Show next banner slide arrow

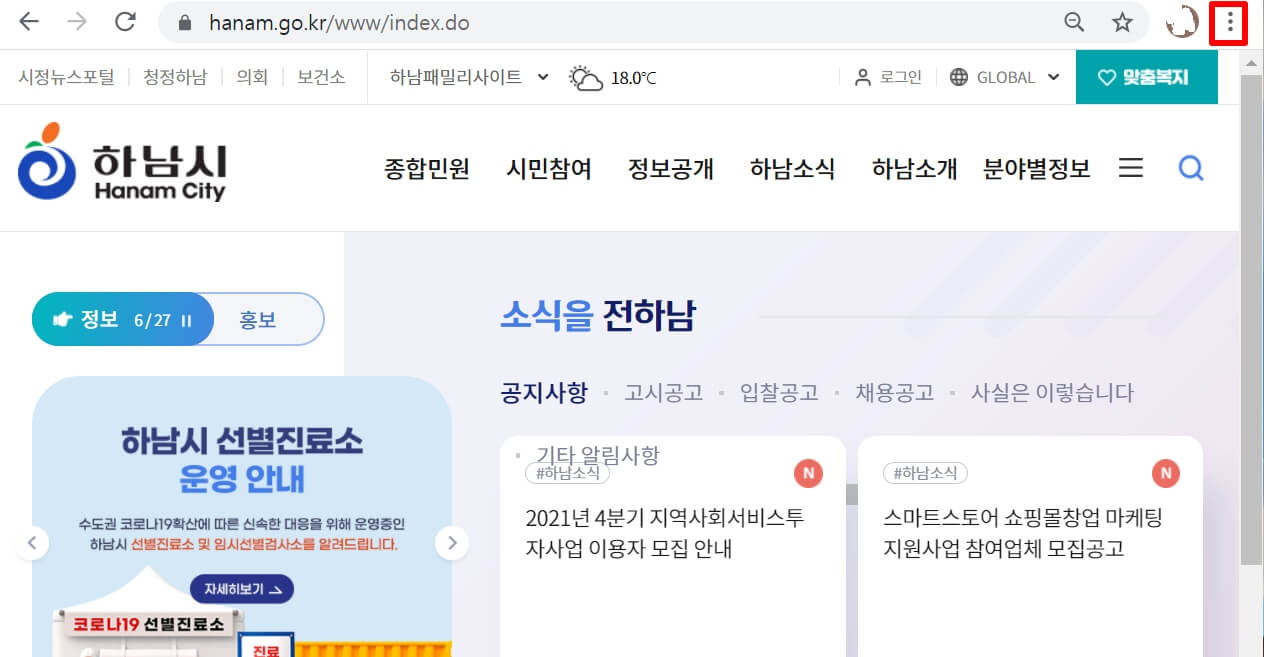point(452,543)
